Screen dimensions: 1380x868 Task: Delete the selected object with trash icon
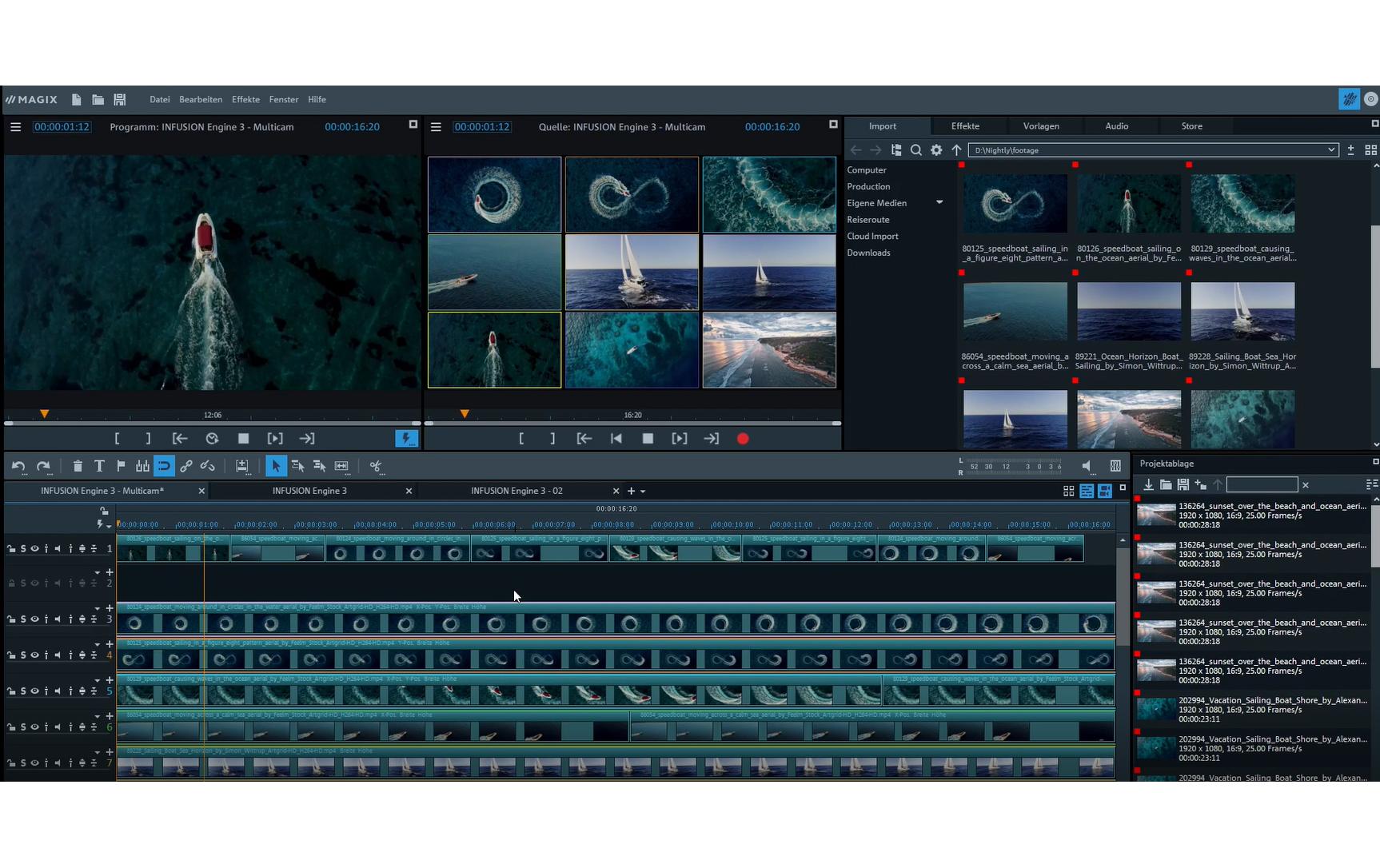[78, 466]
